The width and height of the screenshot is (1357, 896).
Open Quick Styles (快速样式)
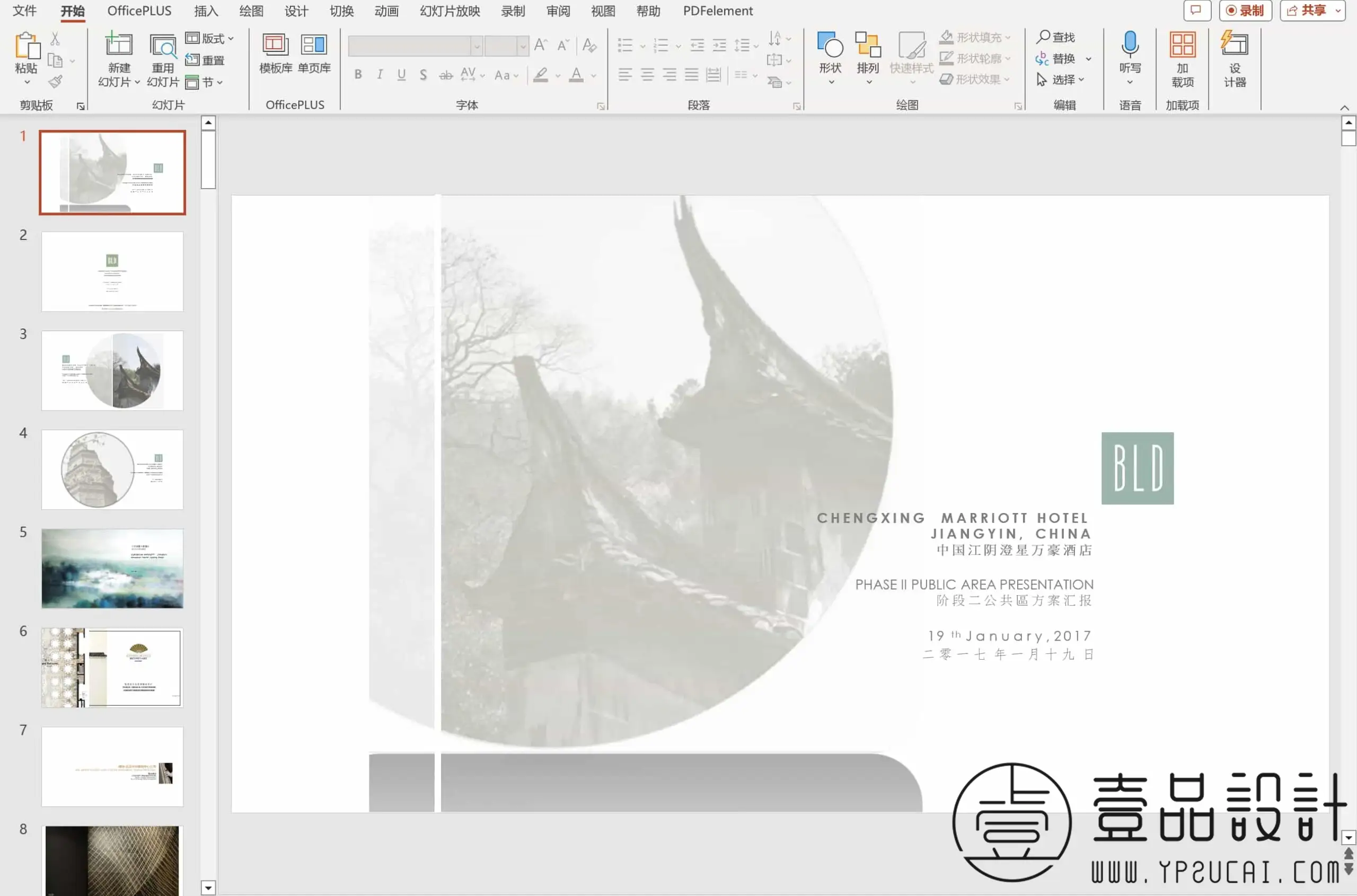point(911,57)
